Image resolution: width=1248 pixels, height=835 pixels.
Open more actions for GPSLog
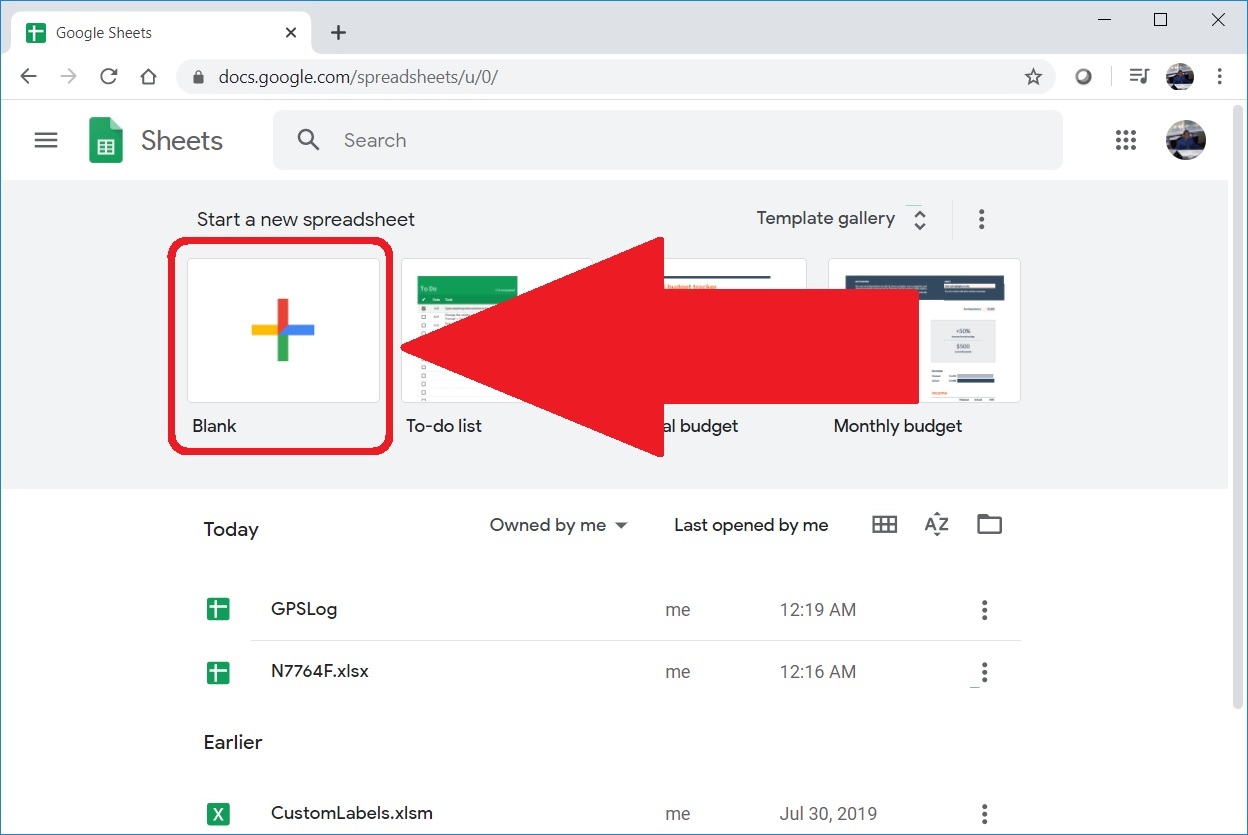point(985,610)
